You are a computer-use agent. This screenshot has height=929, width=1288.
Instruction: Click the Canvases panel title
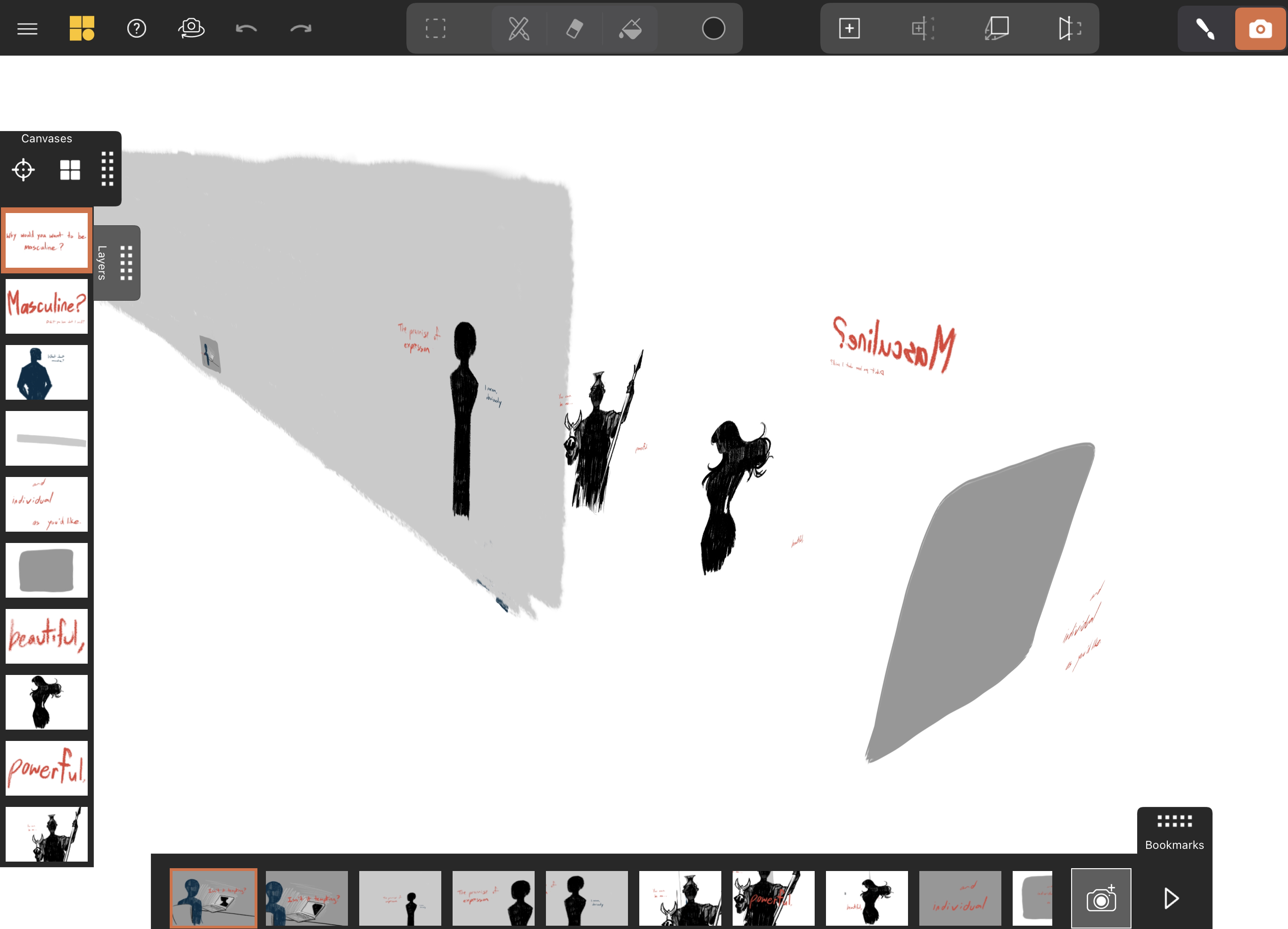pos(47,139)
